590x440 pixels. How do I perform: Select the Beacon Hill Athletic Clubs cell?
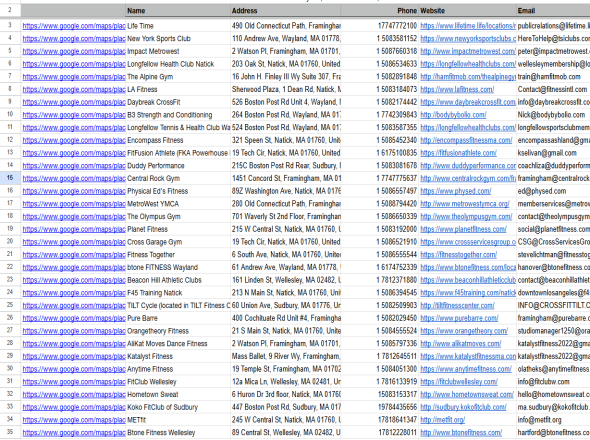[x=178, y=280]
